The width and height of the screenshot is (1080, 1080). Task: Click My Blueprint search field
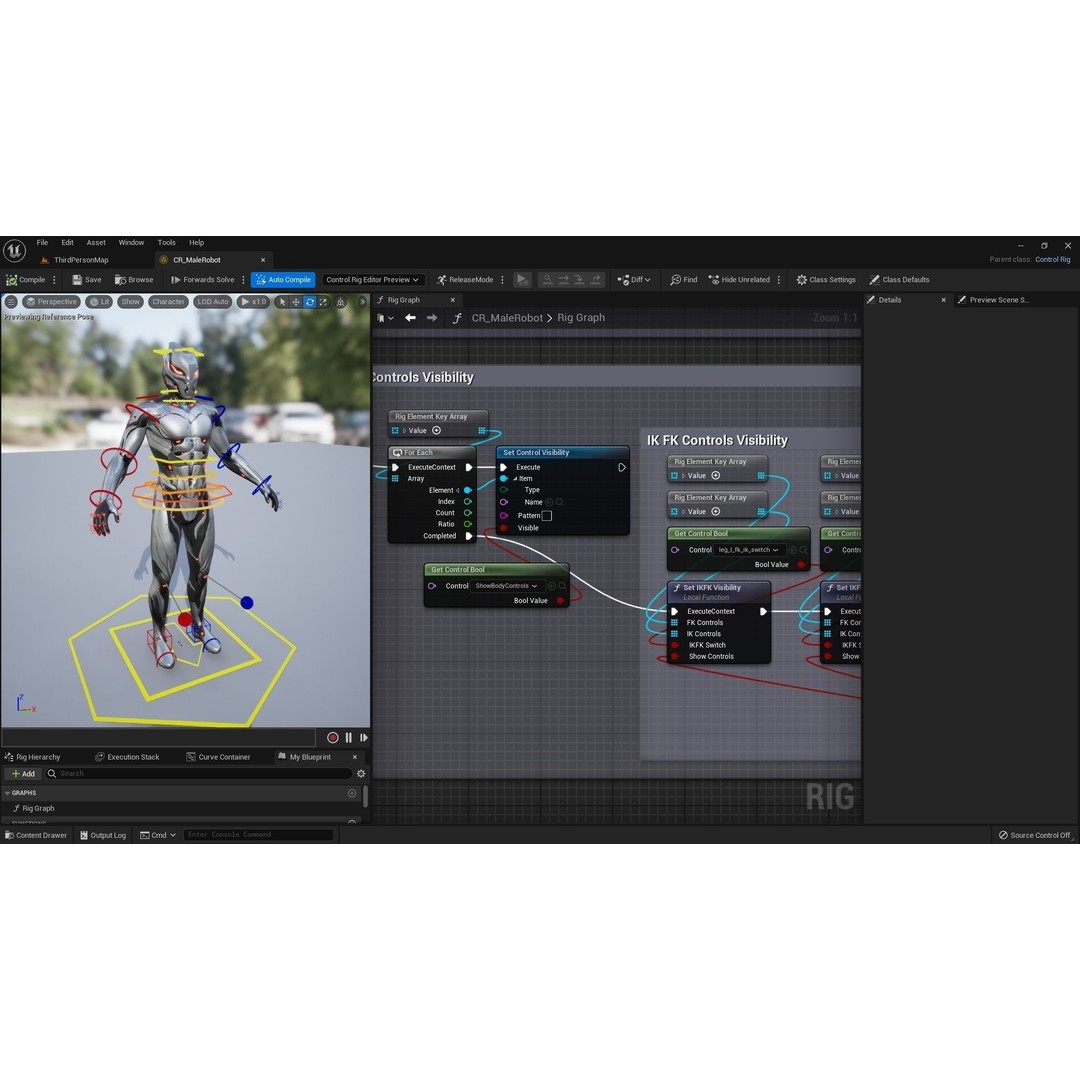click(x=200, y=773)
